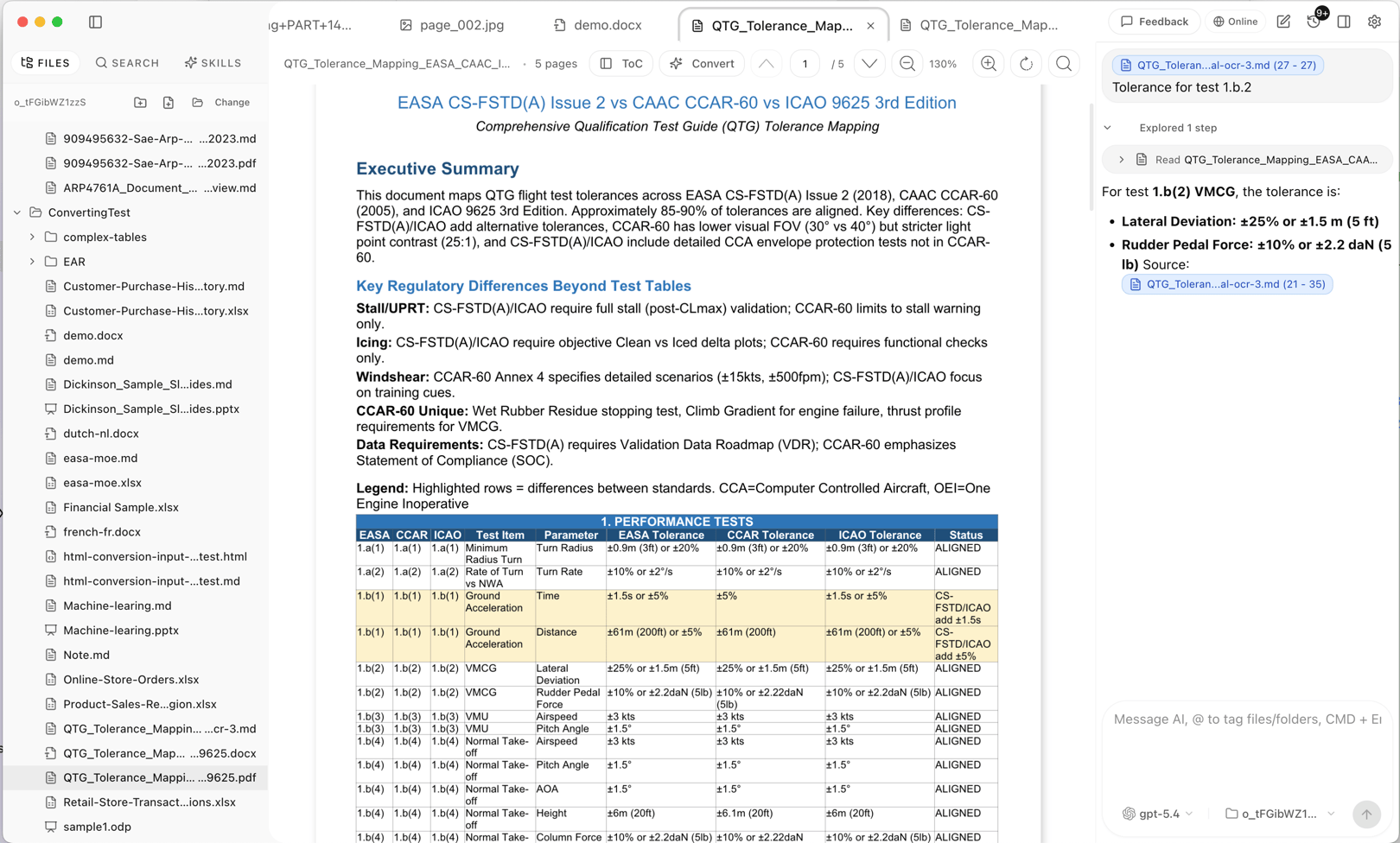Screen dimensions: 1400x843
Task: Open the Table of Contents panel
Action: 620,63
